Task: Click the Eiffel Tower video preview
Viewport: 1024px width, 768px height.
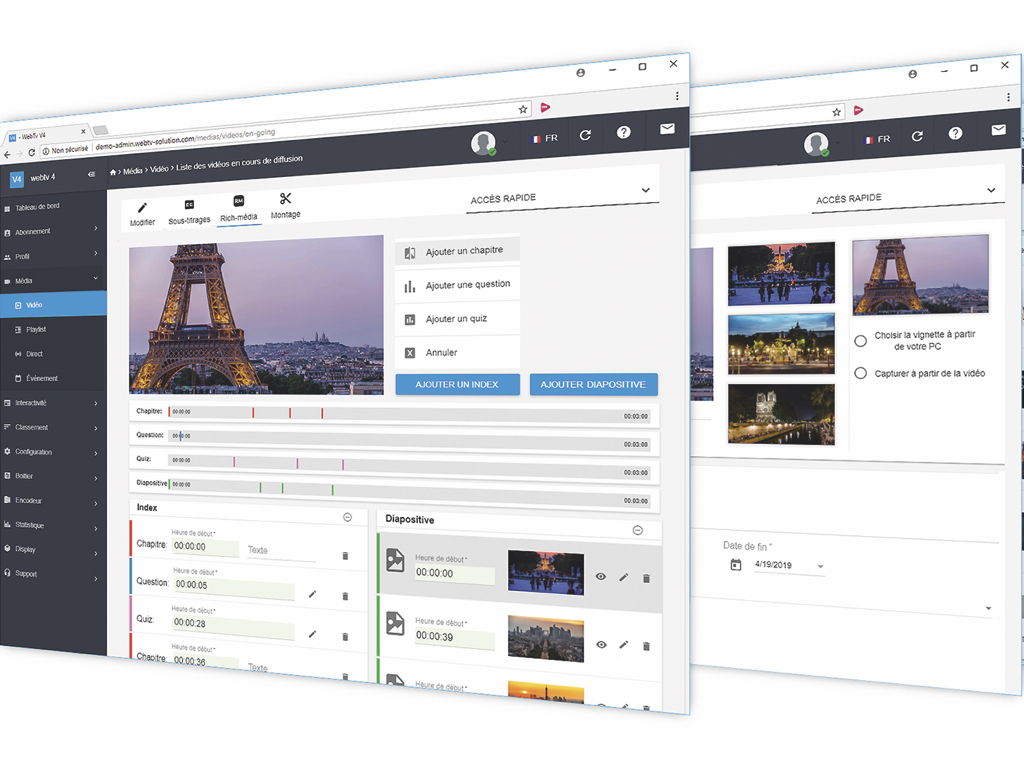Action: (x=256, y=315)
